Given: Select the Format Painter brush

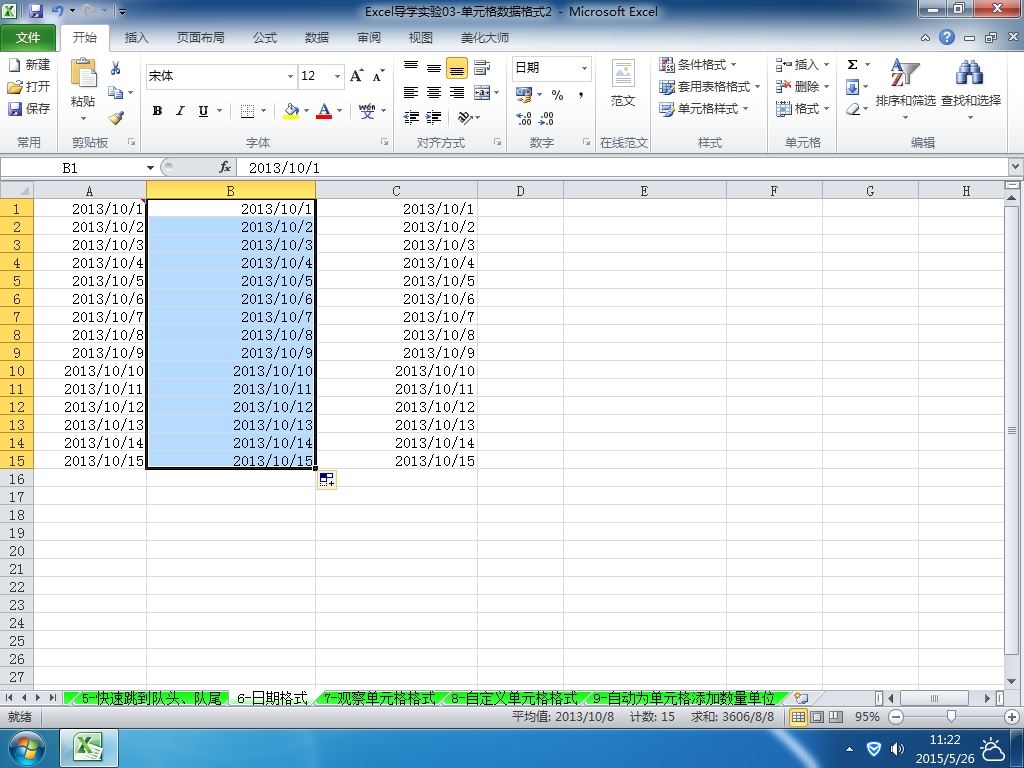Looking at the screenshot, I should coord(116,118).
